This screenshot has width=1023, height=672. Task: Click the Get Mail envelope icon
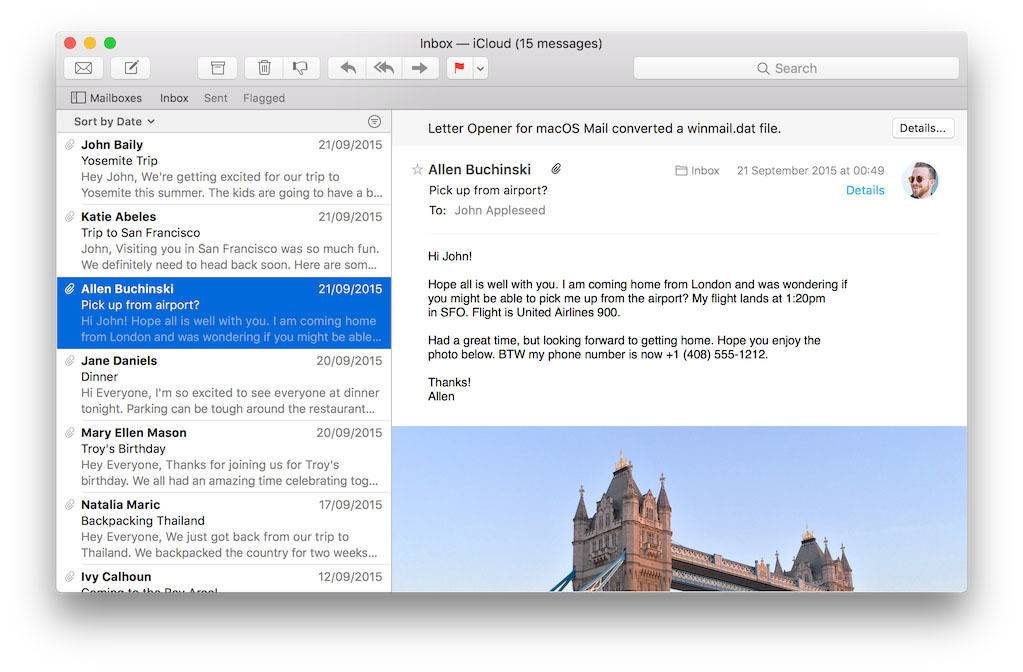[x=84, y=68]
